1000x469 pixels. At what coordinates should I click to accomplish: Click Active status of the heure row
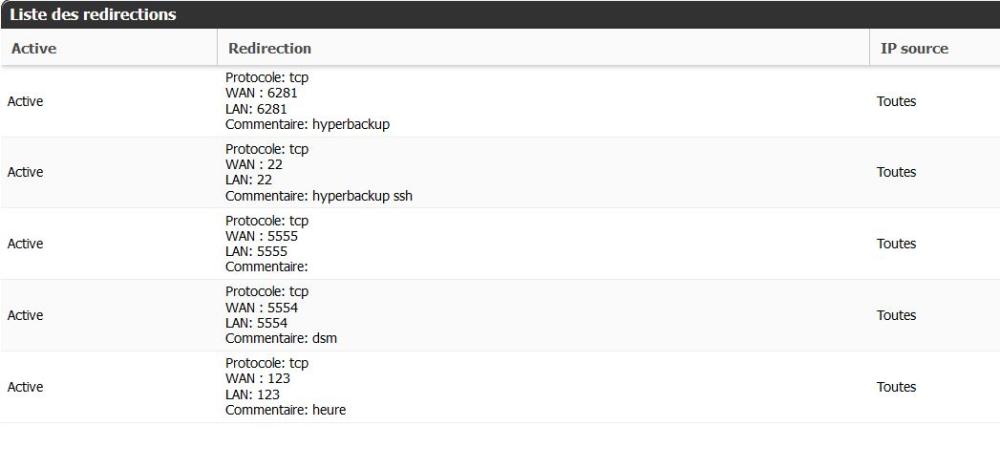[x=25, y=387]
